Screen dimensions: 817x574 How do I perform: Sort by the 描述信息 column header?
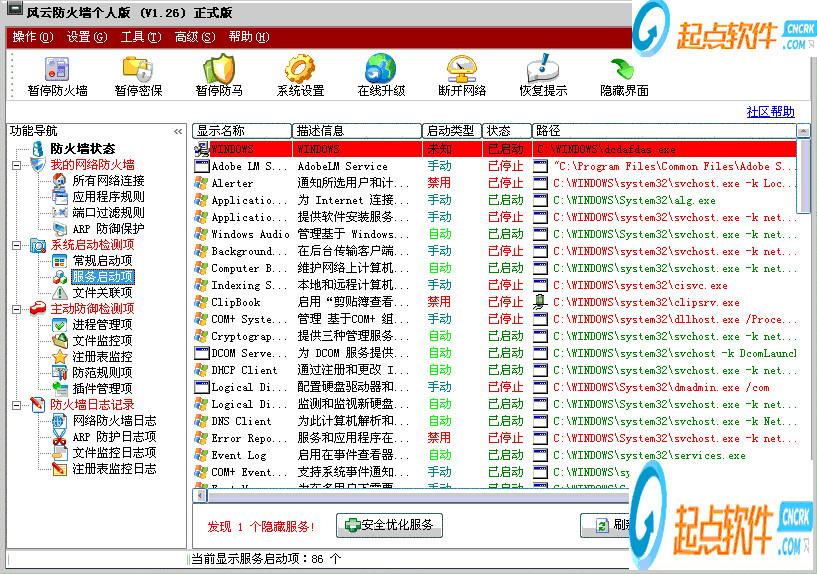point(357,131)
